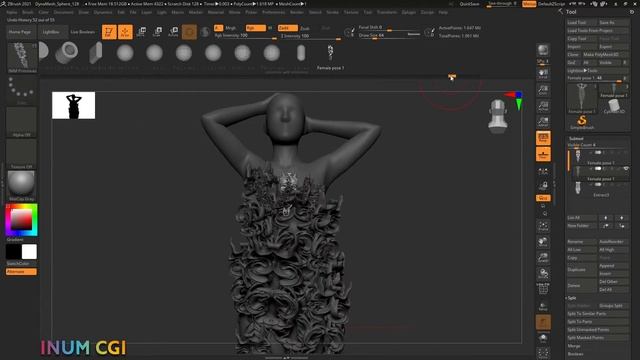Click the Xpose icon
Image resolution: width=640 pixels, height=360 pixels.
(543, 353)
